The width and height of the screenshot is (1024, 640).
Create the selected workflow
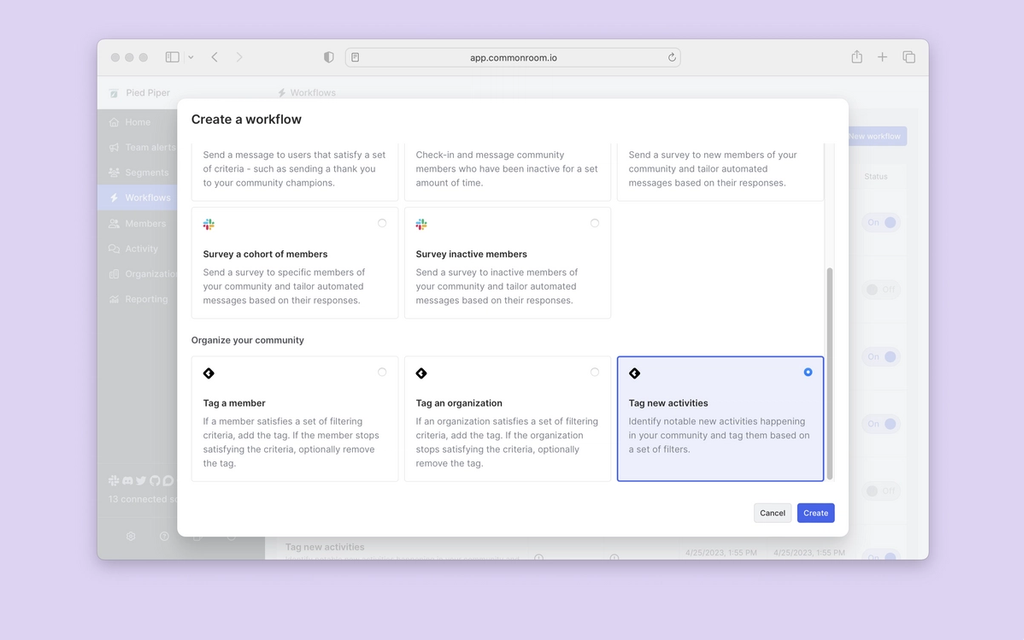(815, 512)
